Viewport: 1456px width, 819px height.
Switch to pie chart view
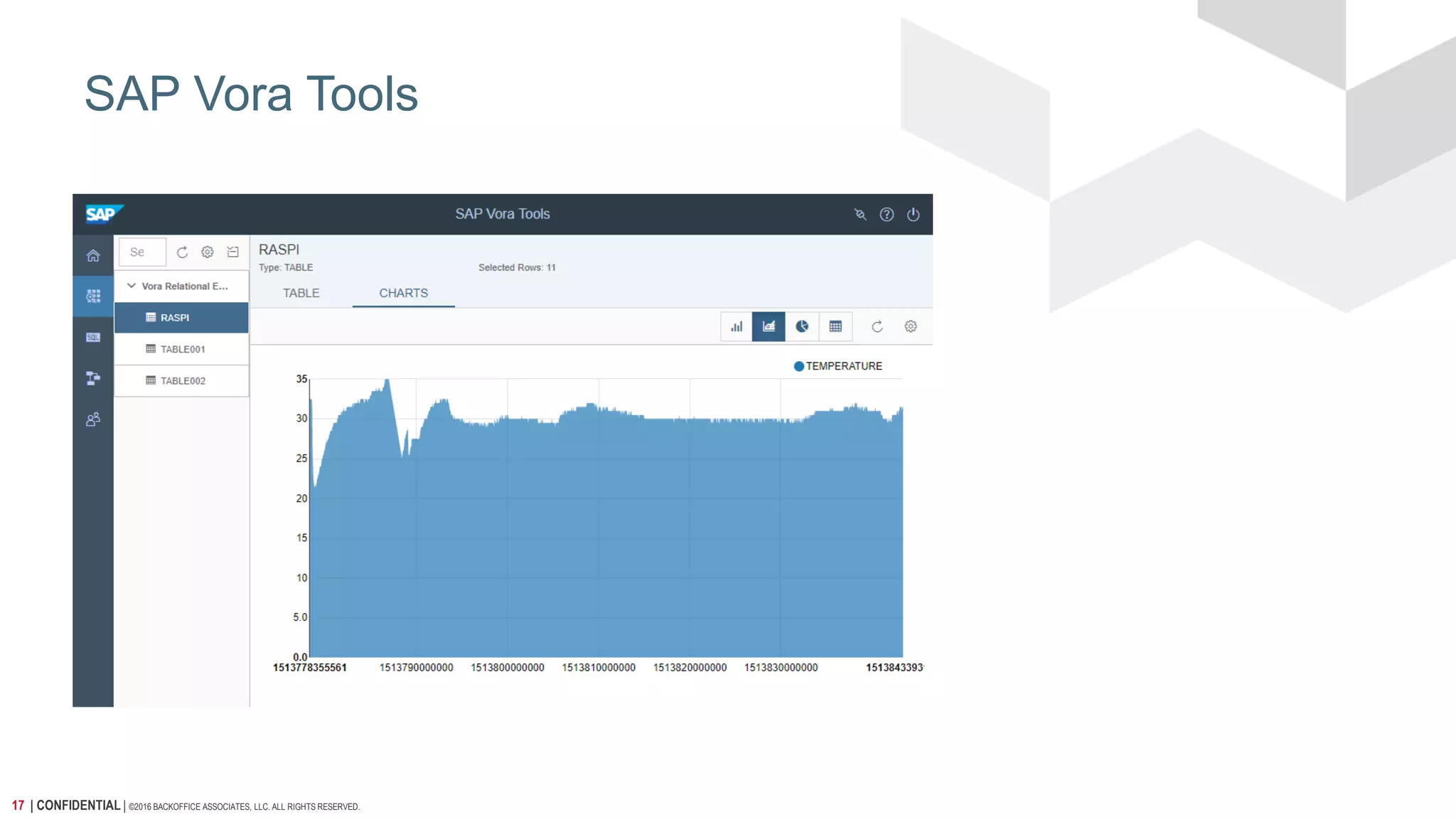pos(802,326)
